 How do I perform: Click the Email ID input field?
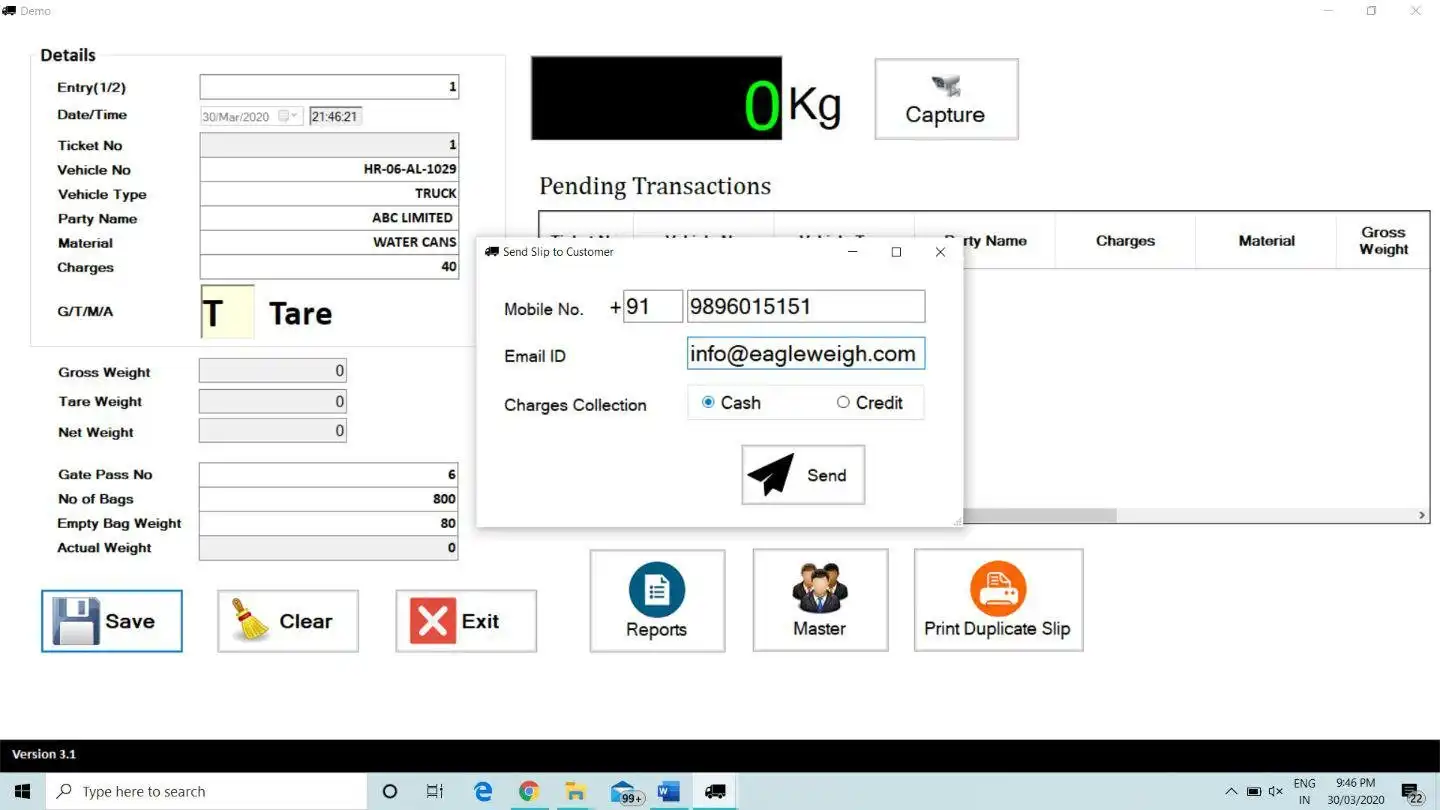coord(806,354)
